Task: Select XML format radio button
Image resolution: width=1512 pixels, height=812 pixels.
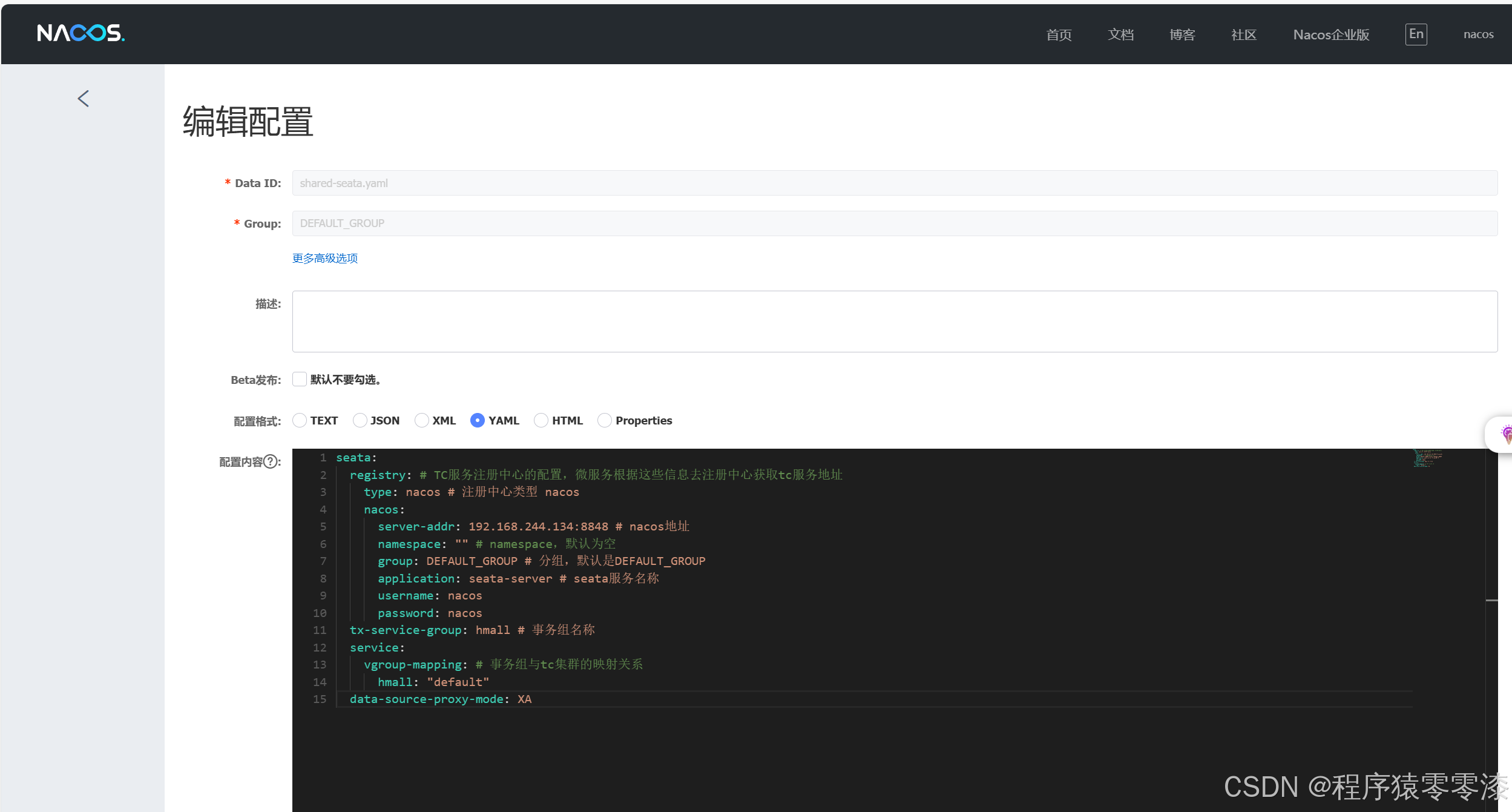Action: (x=421, y=420)
